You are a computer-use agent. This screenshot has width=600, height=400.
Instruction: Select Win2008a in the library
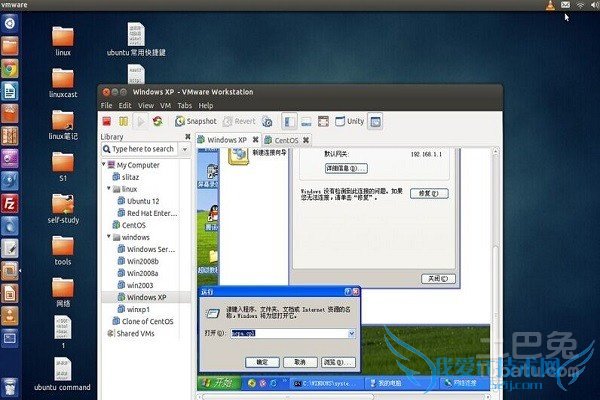[x=138, y=273]
